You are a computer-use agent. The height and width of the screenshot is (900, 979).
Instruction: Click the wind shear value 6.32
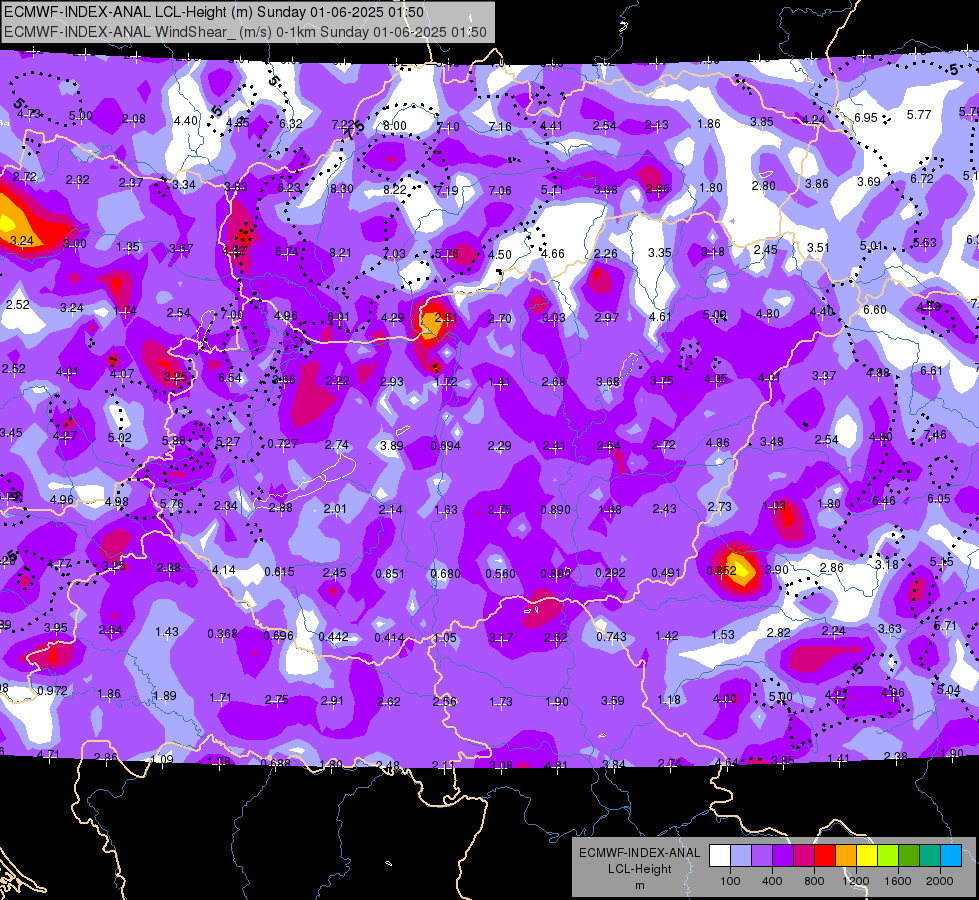[x=290, y=124]
